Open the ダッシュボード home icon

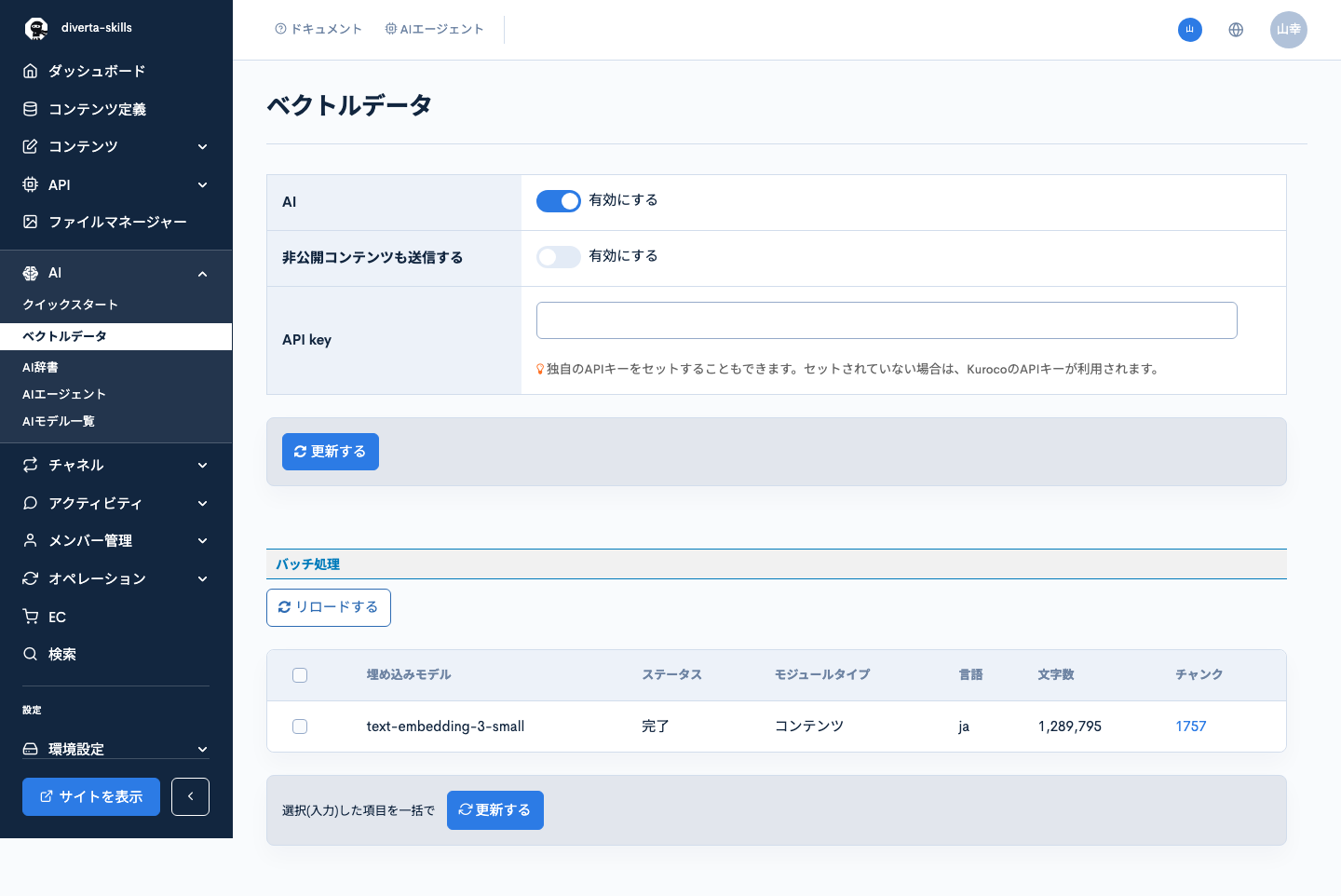[31, 71]
